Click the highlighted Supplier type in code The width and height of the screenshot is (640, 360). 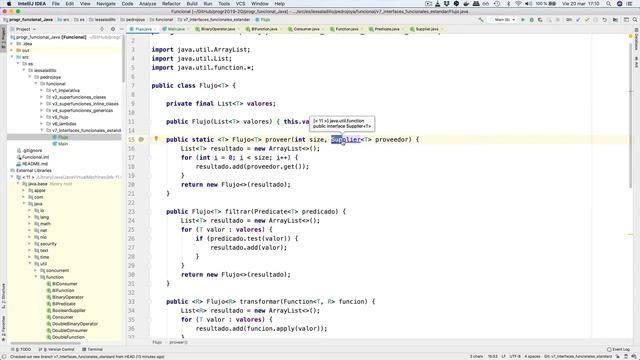point(346,140)
